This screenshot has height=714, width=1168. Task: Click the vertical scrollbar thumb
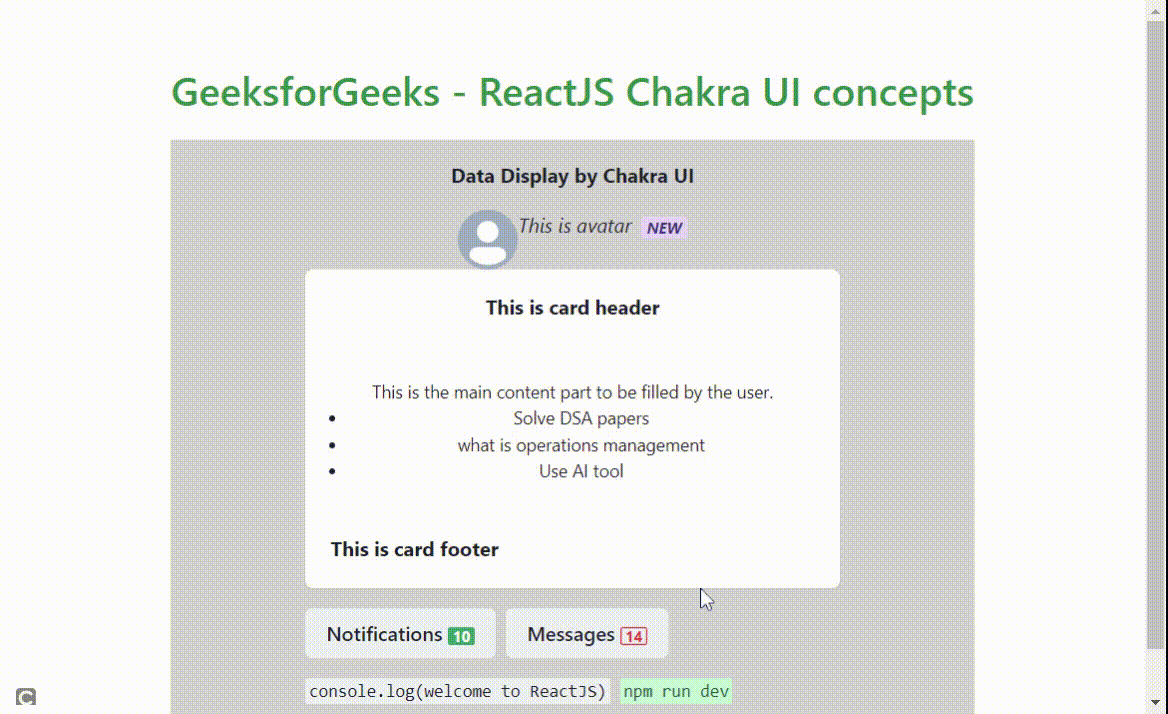pyautogui.click(x=1155, y=335)
